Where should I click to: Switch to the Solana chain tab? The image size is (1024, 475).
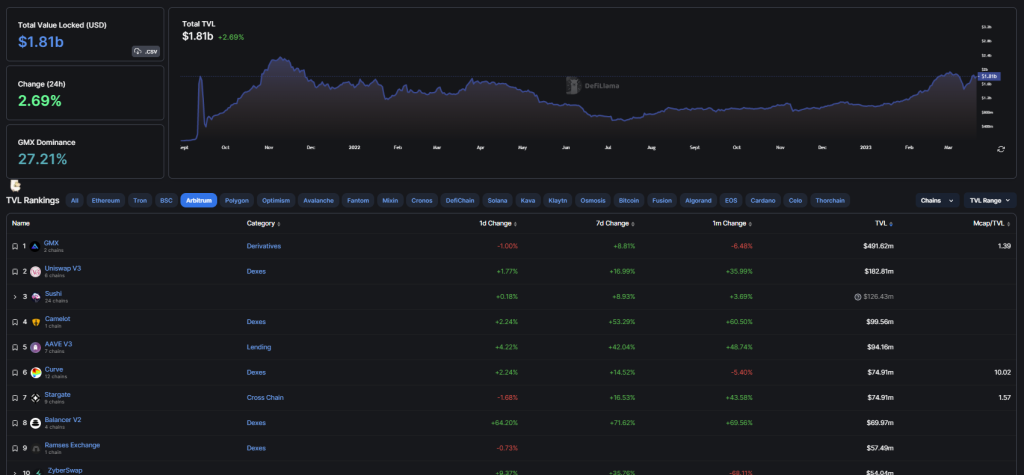pos(500,201)
